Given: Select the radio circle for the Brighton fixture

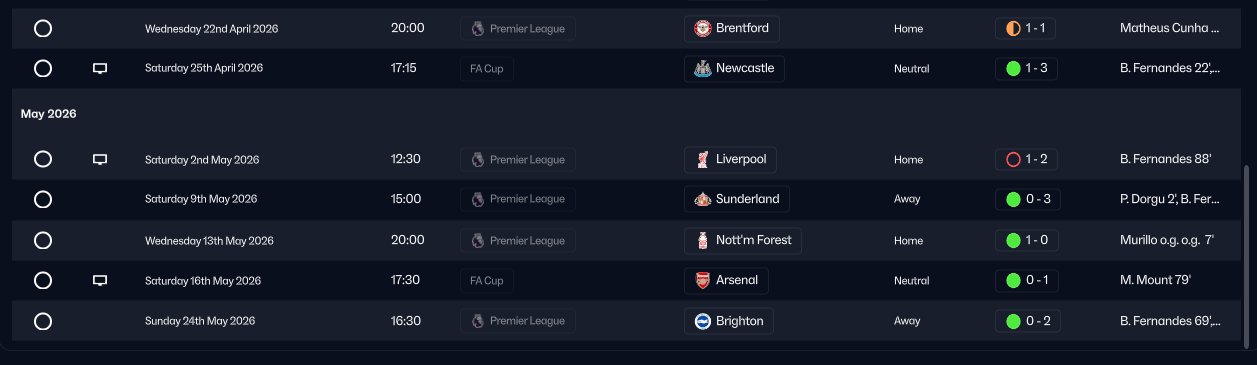Looking at the screenshot, I should click(x=43, y=321).
